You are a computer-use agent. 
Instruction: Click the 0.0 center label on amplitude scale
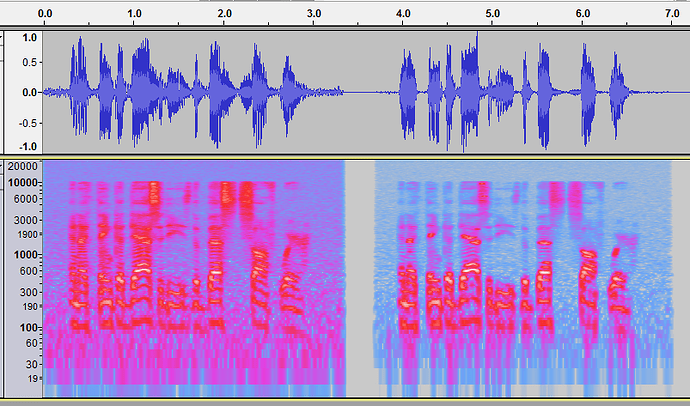tap(29, 92)
